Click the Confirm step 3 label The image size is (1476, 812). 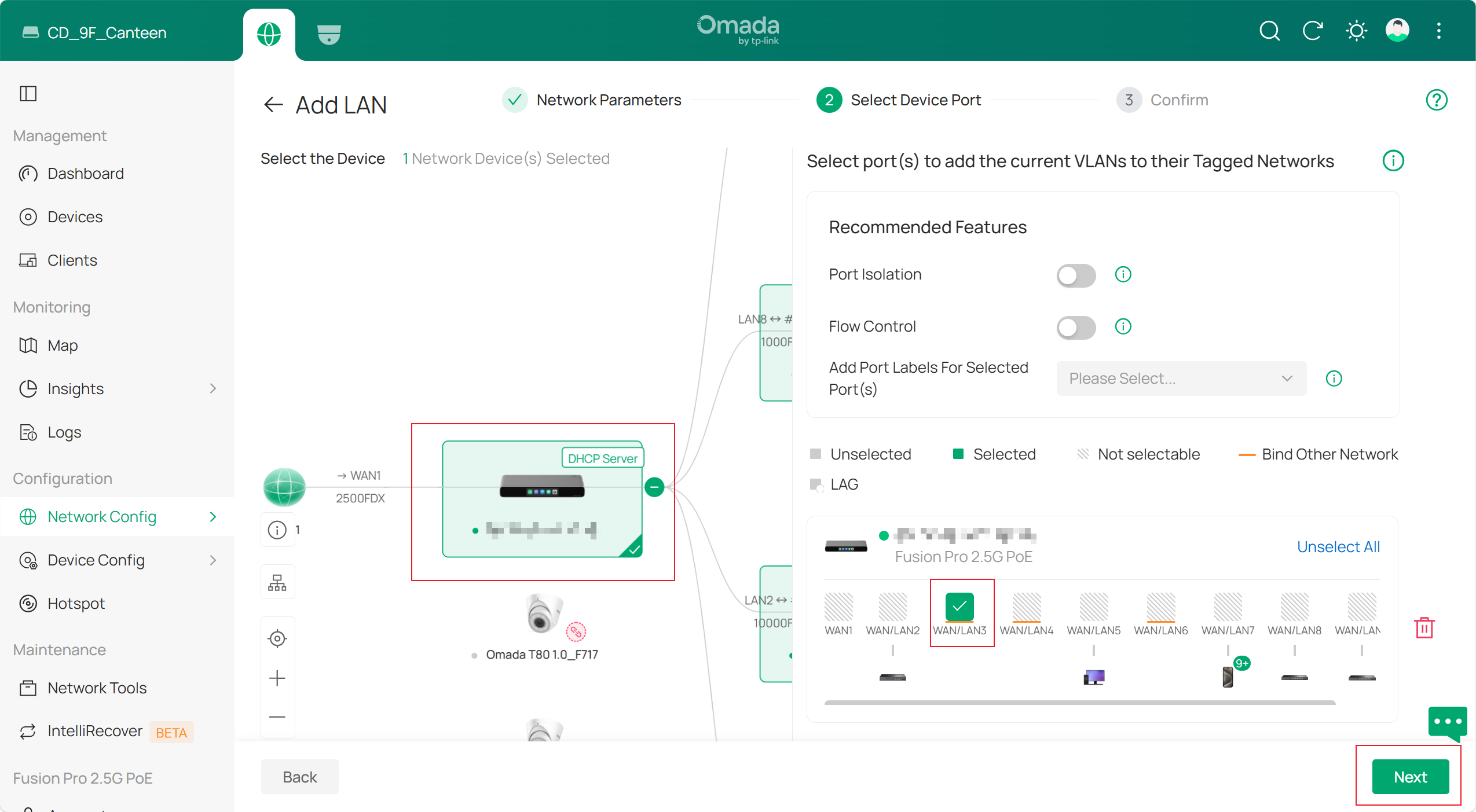[1179, 100]
